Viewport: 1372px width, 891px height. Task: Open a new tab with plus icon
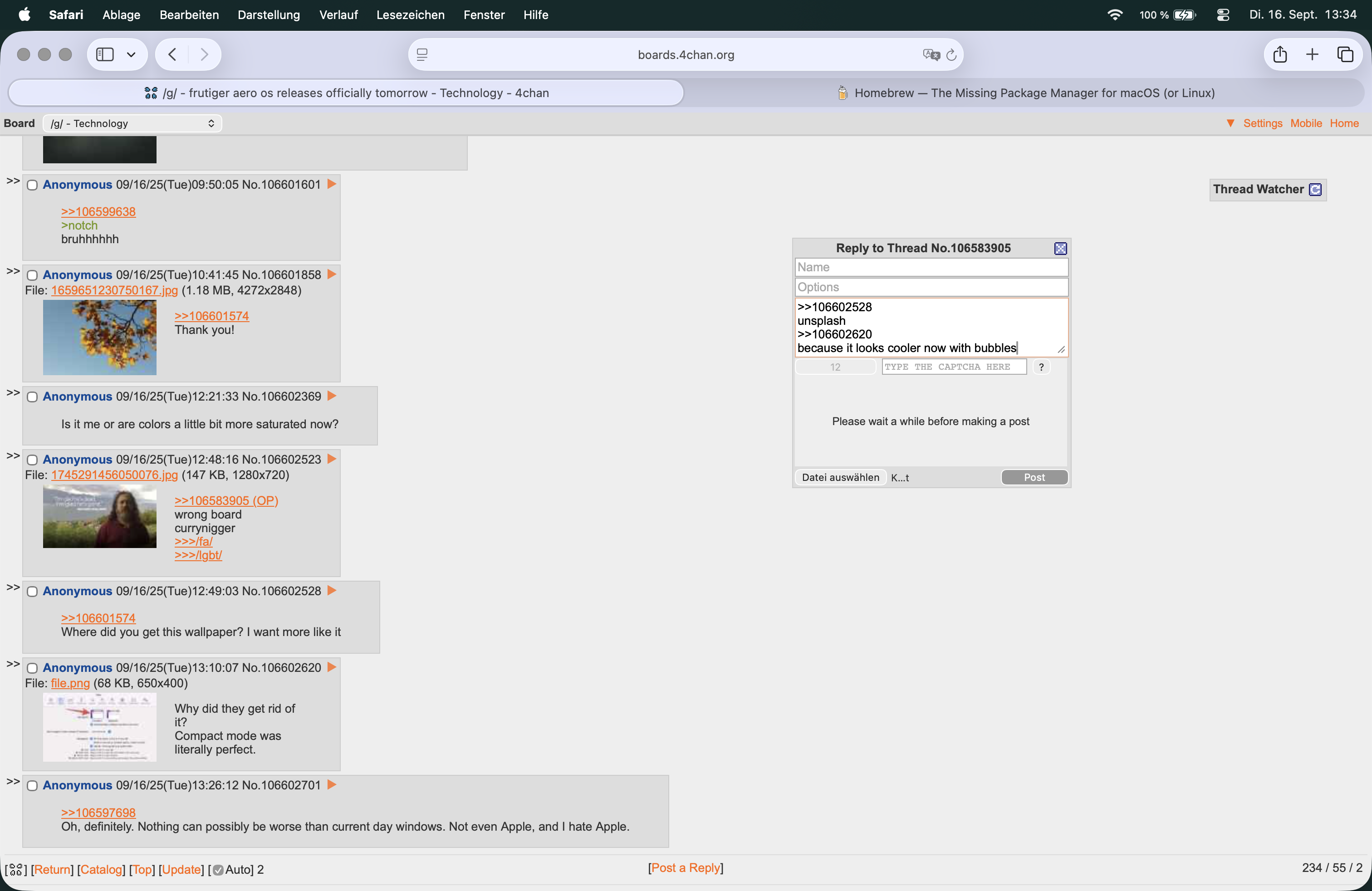tap(1312, 54)
